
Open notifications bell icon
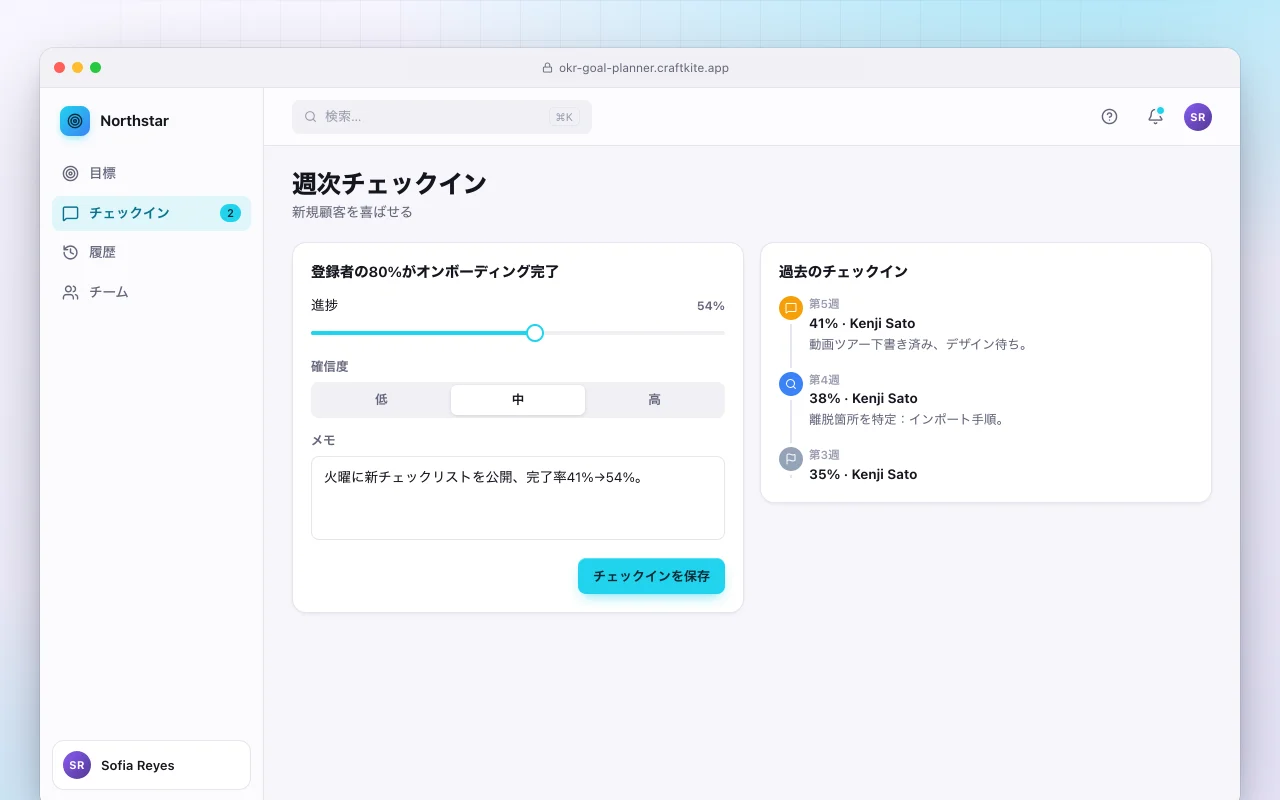click(x=1155, y=117)
